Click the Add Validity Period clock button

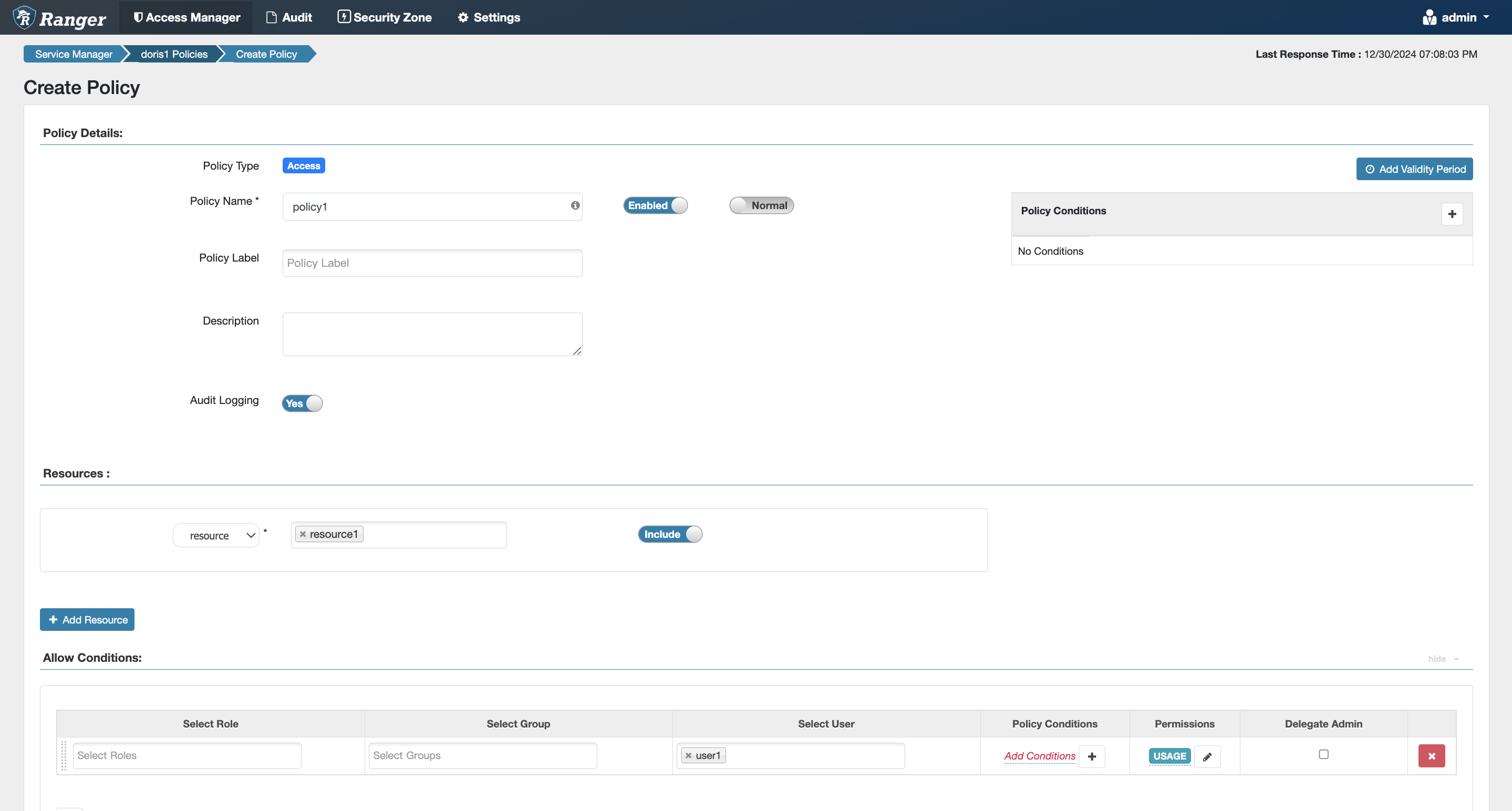(1415, 169)
